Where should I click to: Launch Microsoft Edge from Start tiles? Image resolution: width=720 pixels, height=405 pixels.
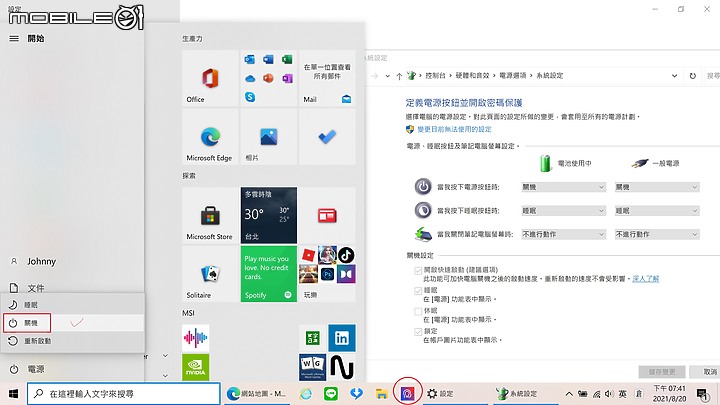[210, 137]
